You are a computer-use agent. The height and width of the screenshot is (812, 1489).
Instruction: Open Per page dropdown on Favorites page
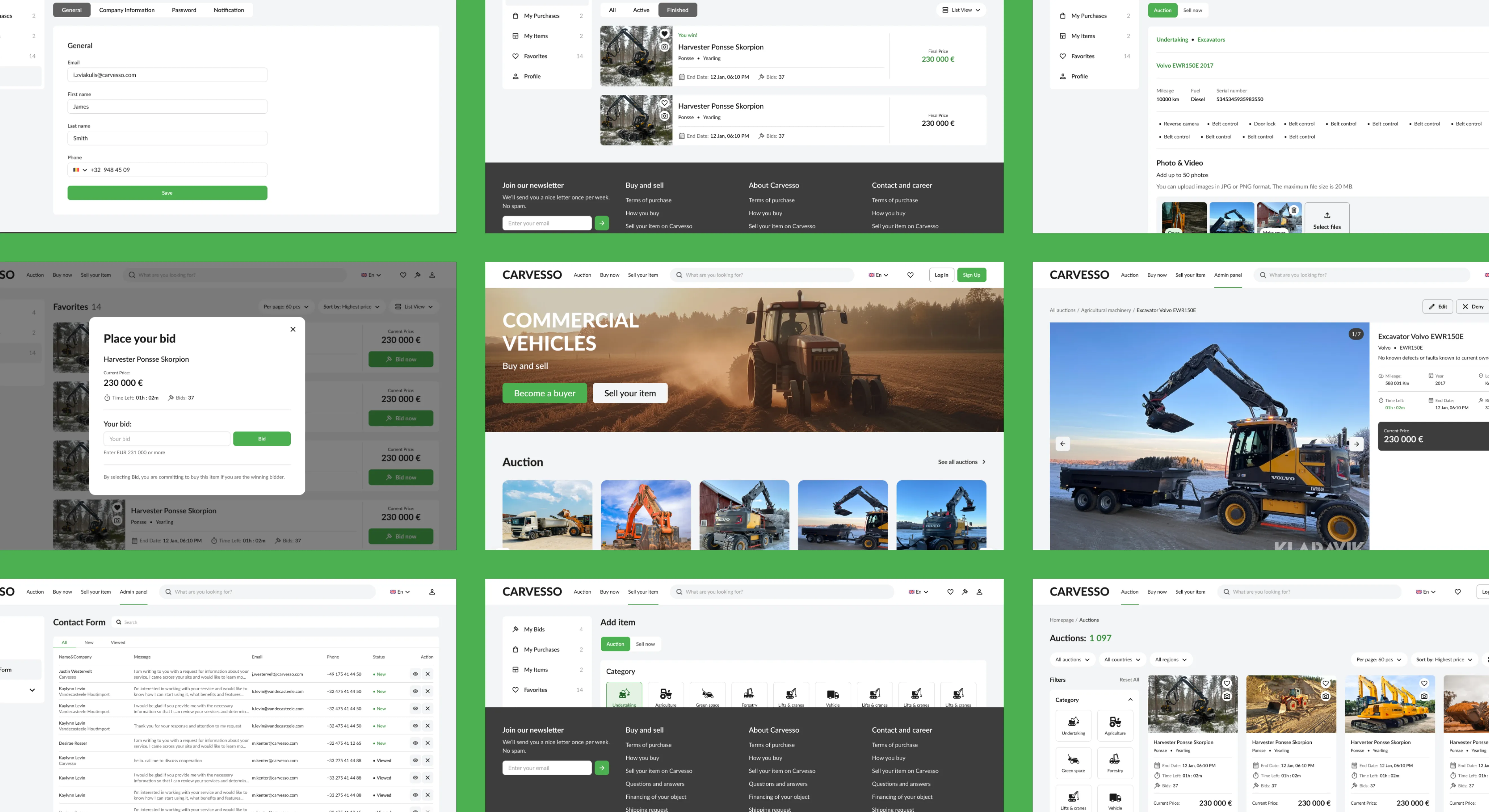(286, 307)
